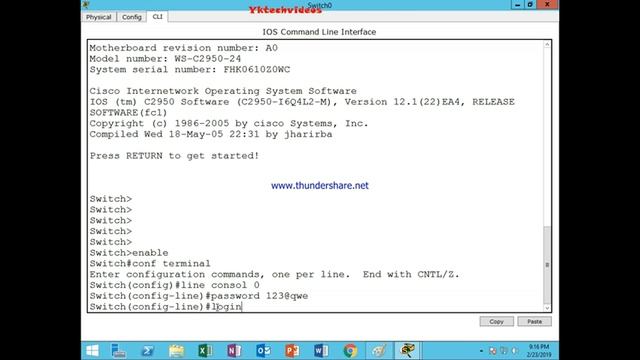
Task: Open File Explorer from taskbar
Action: click(x=176, y=351)
